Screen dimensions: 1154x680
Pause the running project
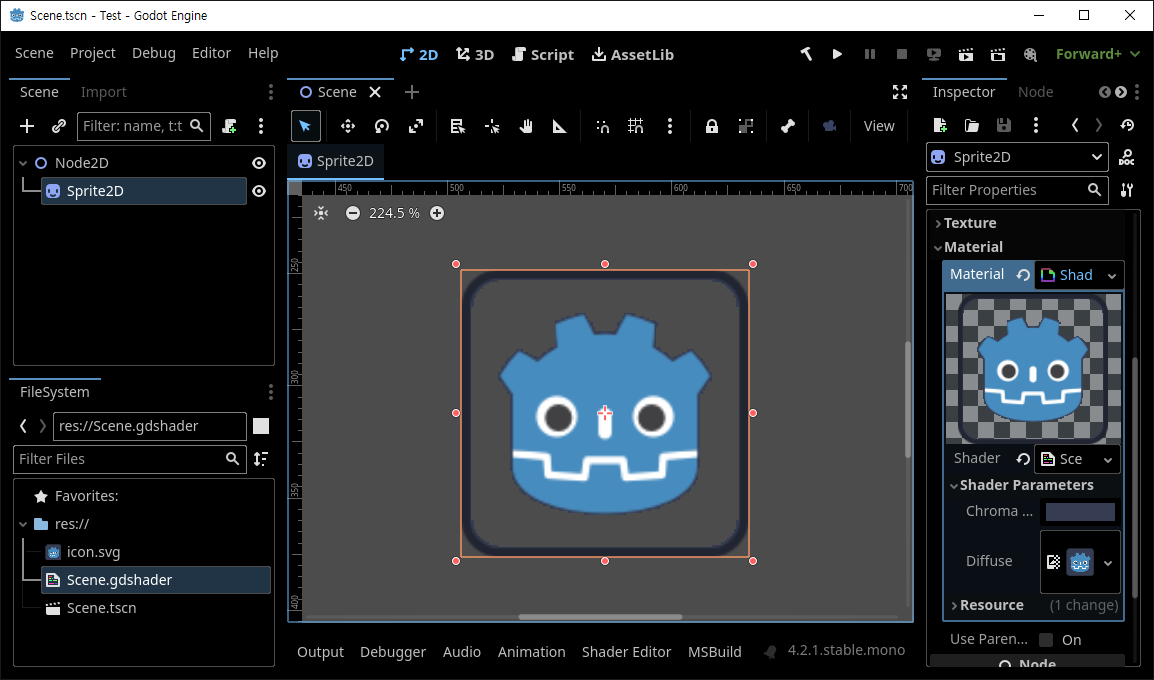coord(870,54)
